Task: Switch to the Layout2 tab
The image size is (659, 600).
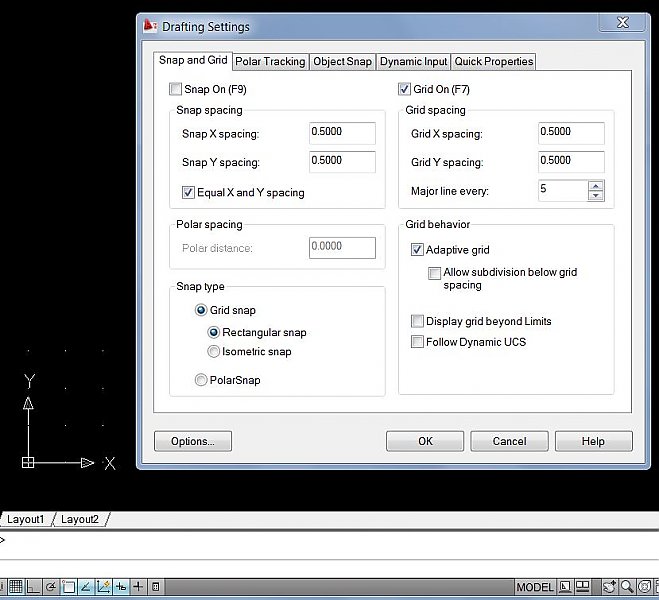Action: coord(79,519)
